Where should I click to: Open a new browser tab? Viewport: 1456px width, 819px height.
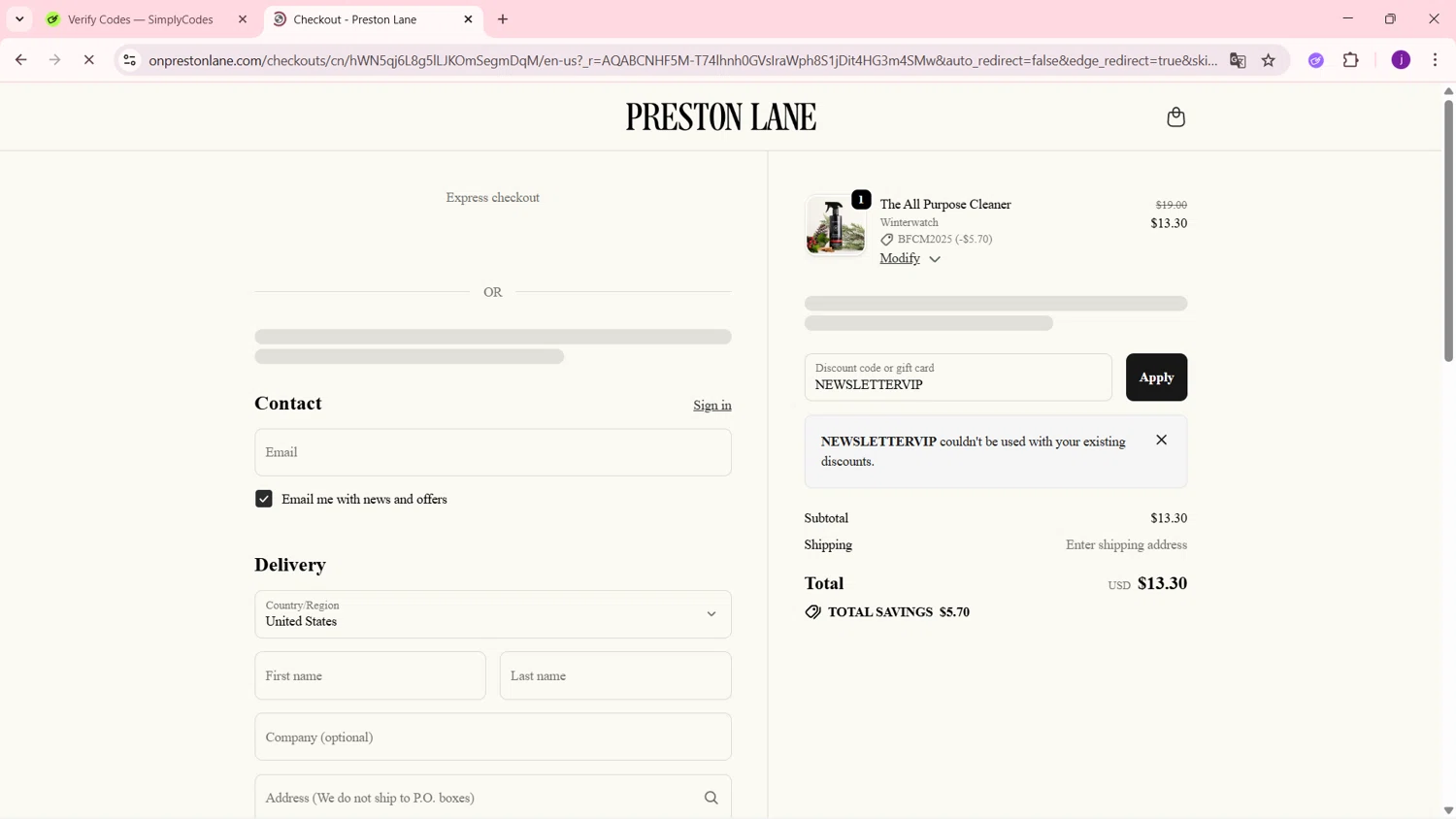[x=503, y=19]
